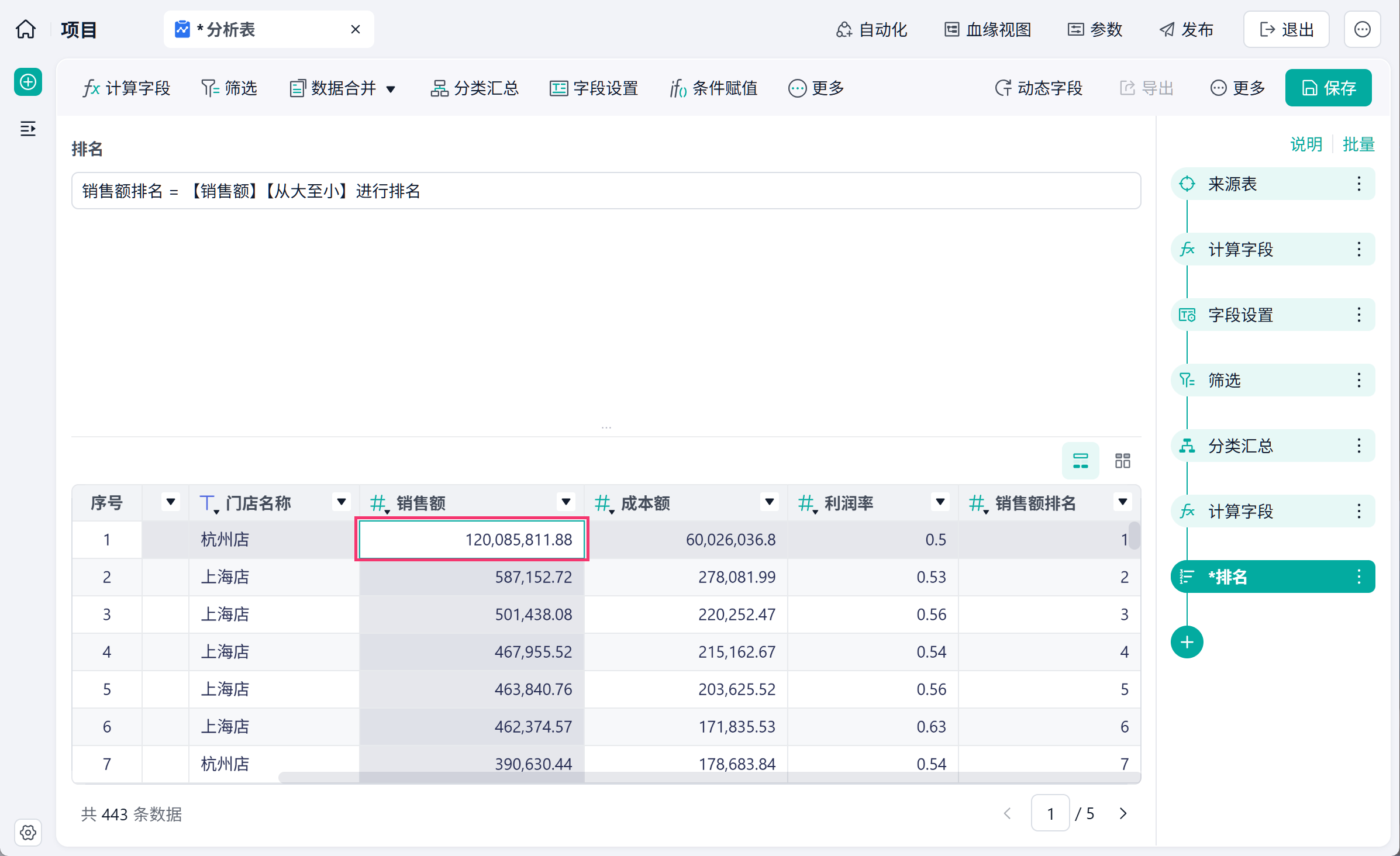Open the 来源表 step's three-dot menu
This screenshot has height=856, width=1400.
pos(1358,184)
